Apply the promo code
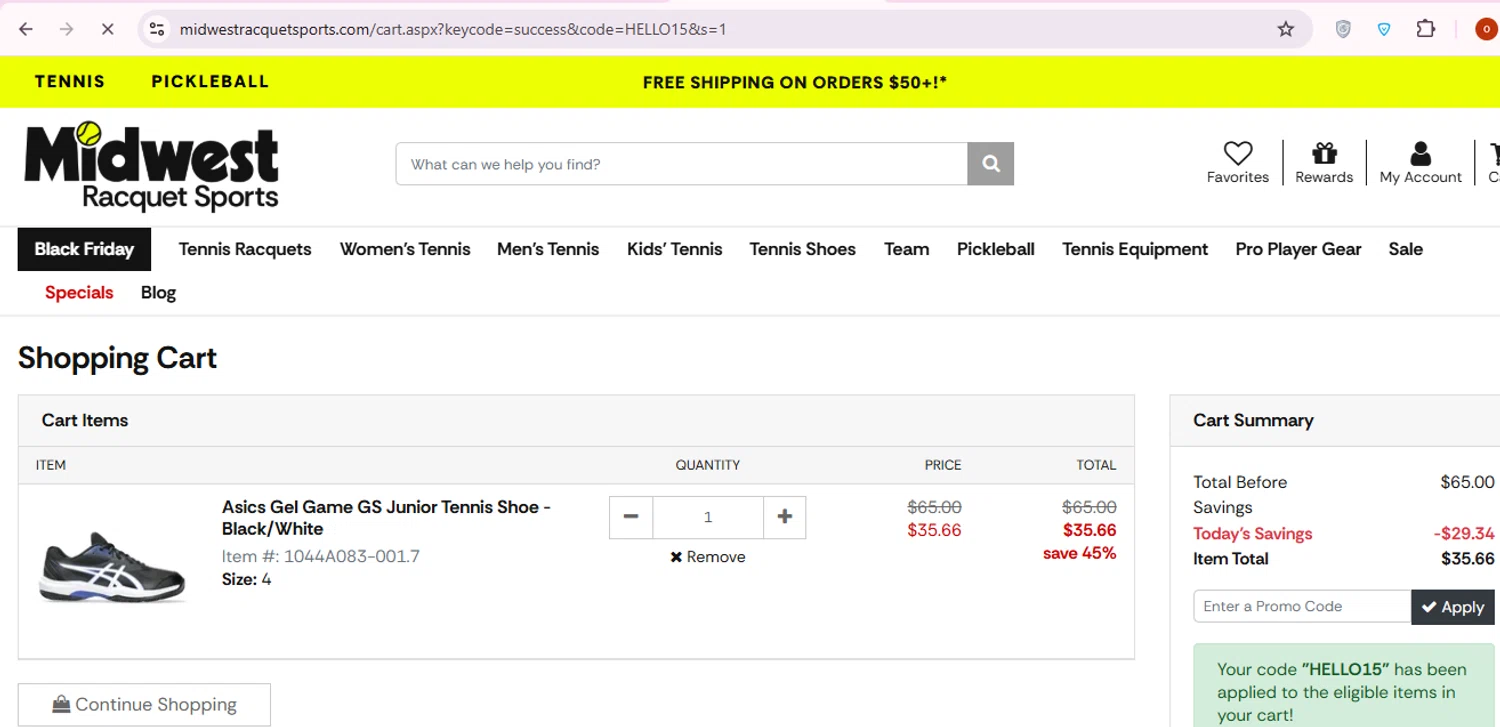1500x727 pixels. (x=1454, y=606)
